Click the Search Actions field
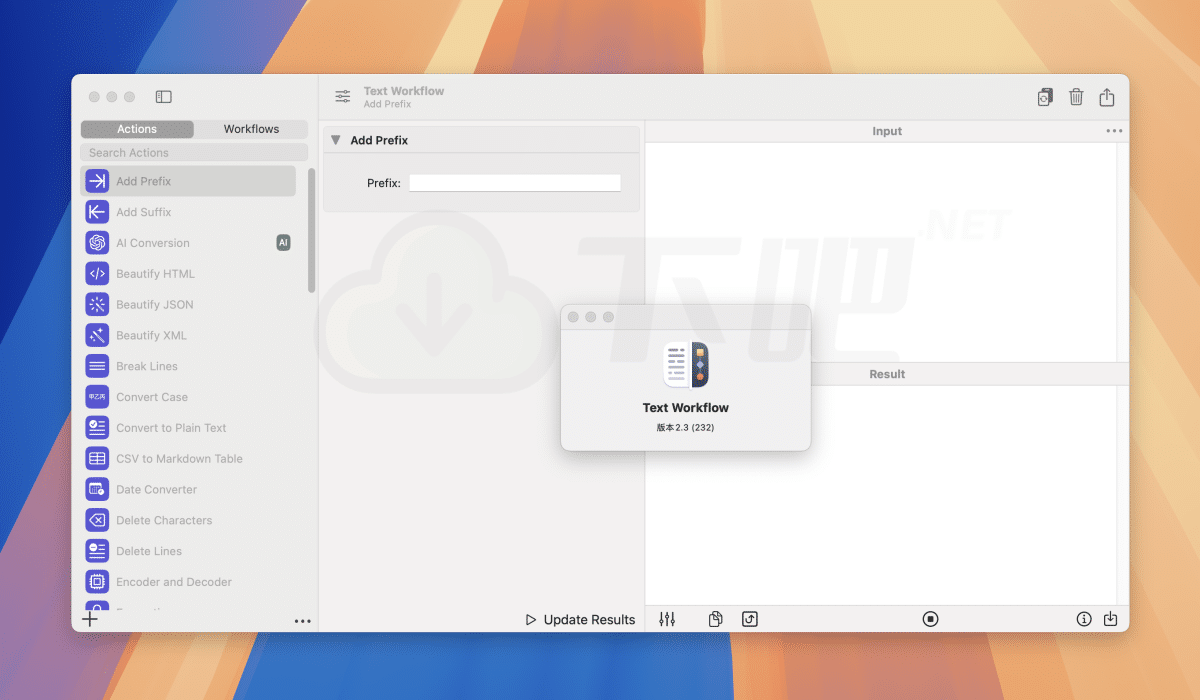Image resolution: width=1200 pixels, height=700 pixels. (x=194, y=153)
